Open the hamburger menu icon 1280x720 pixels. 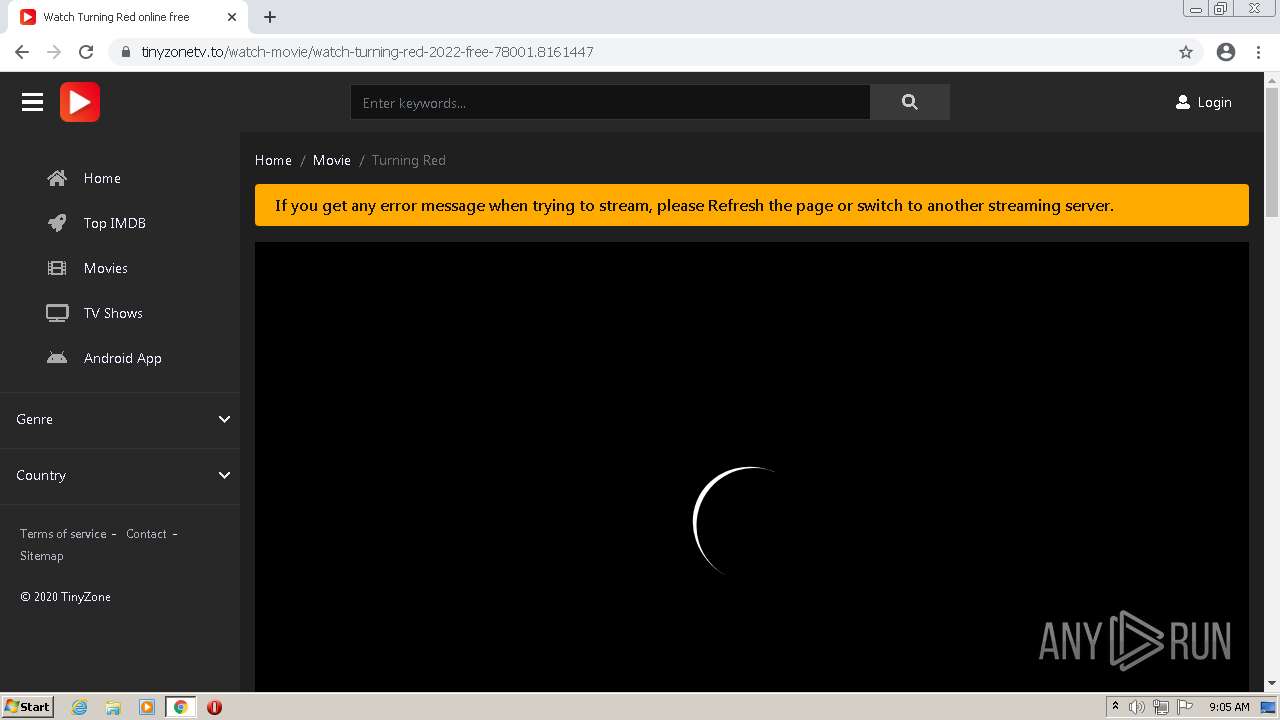click(x=32, y=102)
